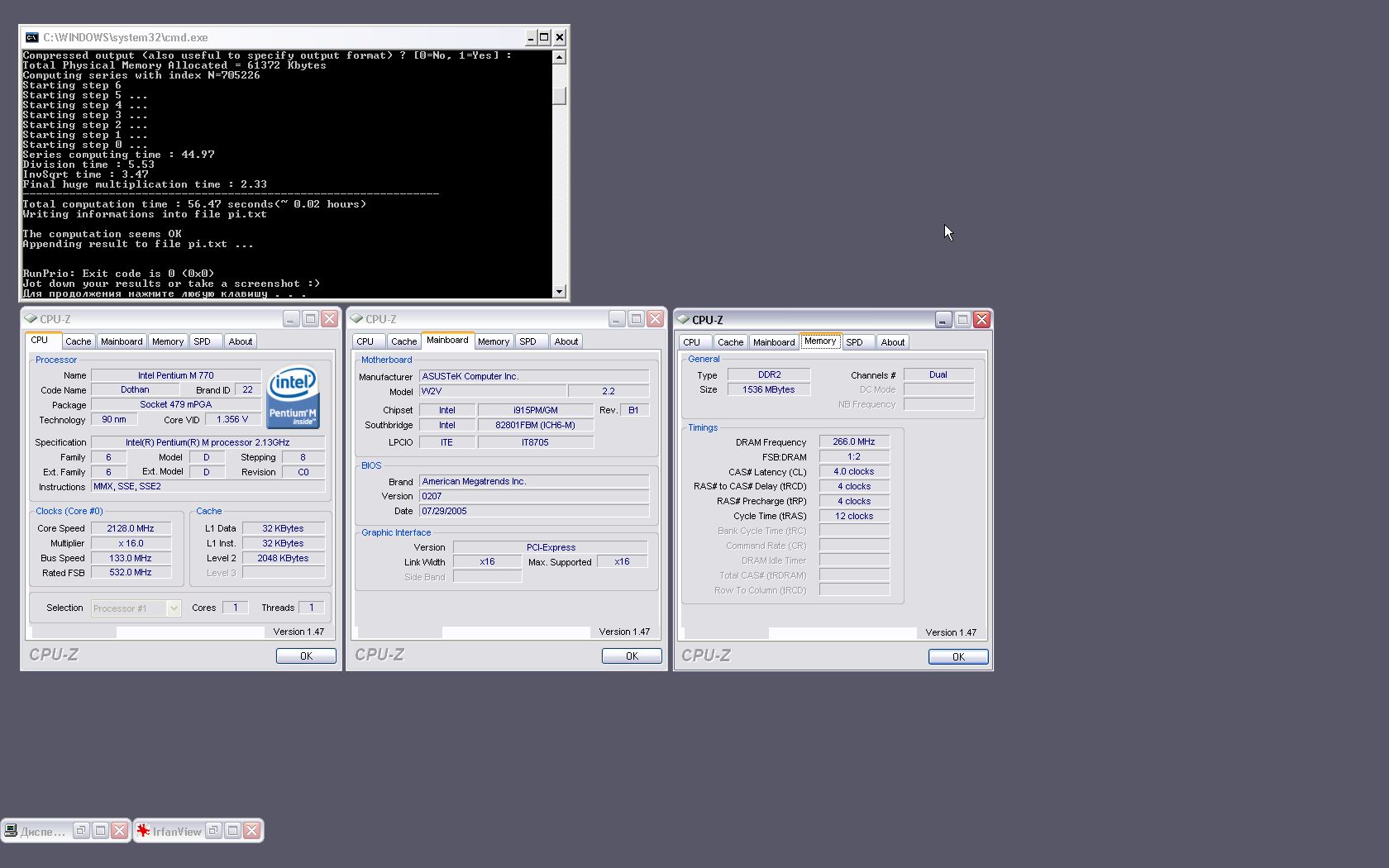
Task: Click the CAS# Latency value 4.0 clocks
Action: (854, 471)
